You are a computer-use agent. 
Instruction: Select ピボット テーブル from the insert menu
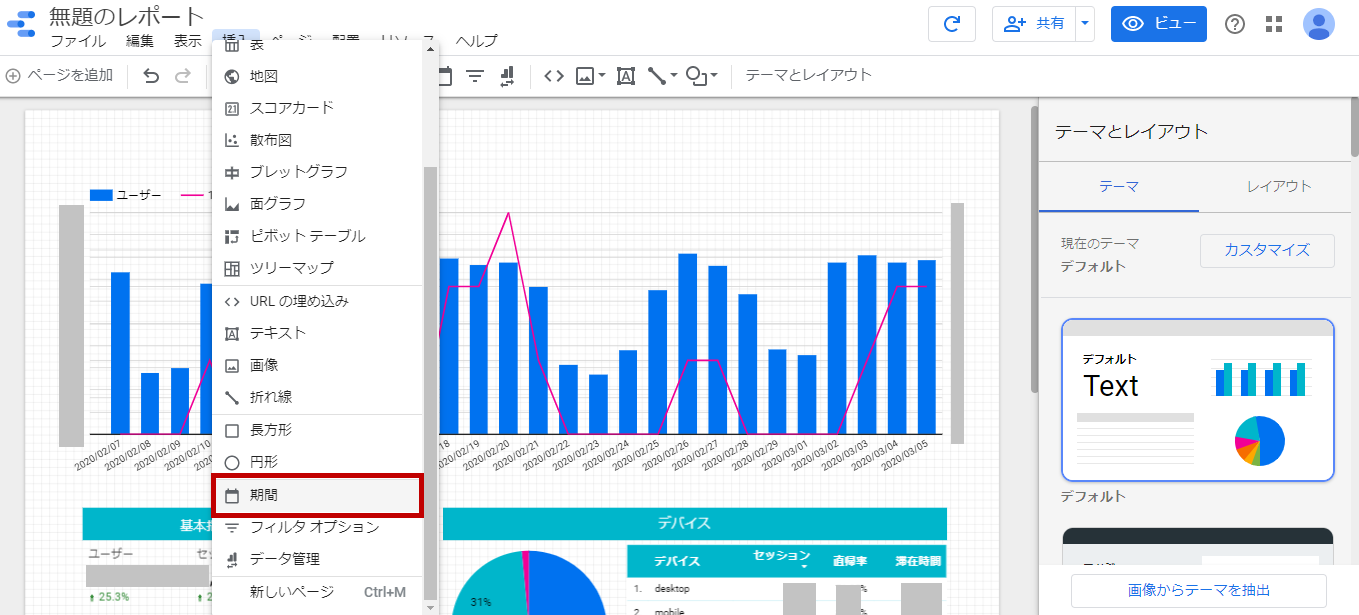[x=318, y=236]
